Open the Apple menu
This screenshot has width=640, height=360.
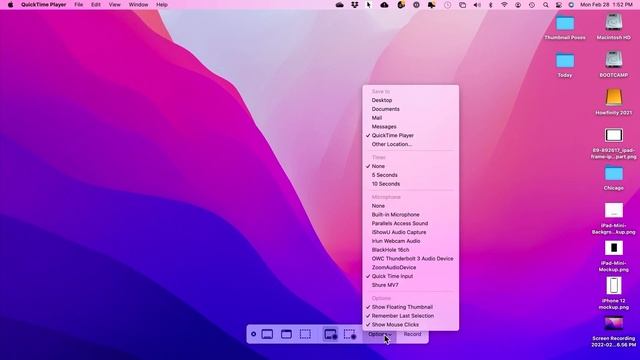[10, 5]
